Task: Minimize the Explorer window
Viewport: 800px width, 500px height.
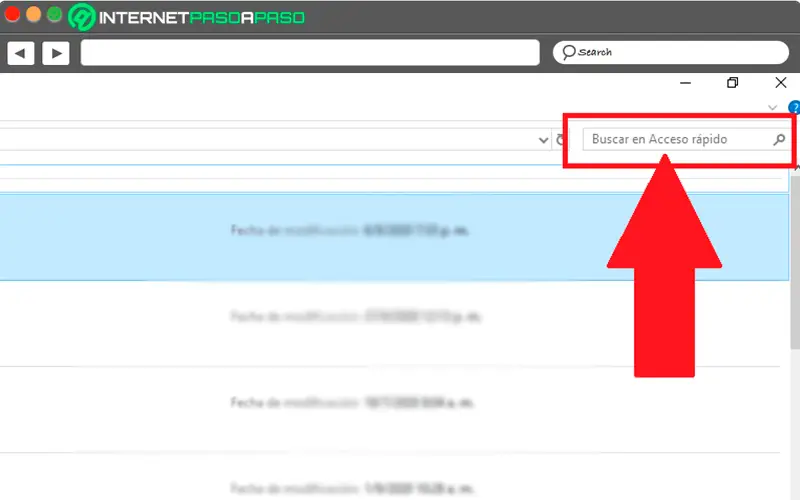Action: [685, 83]
